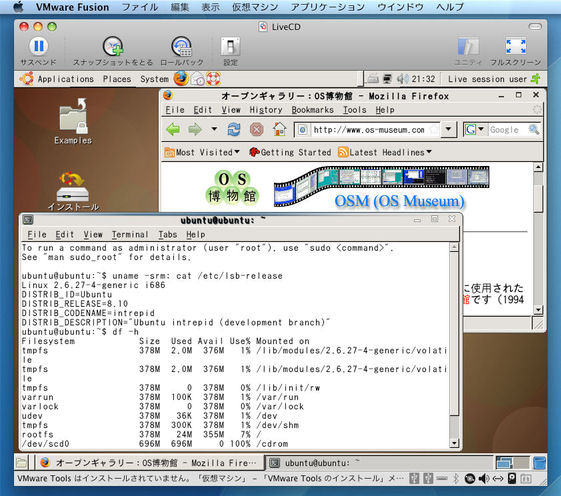
Task: Open the terminal's Terminal menu
Action: tap(130, 234)
